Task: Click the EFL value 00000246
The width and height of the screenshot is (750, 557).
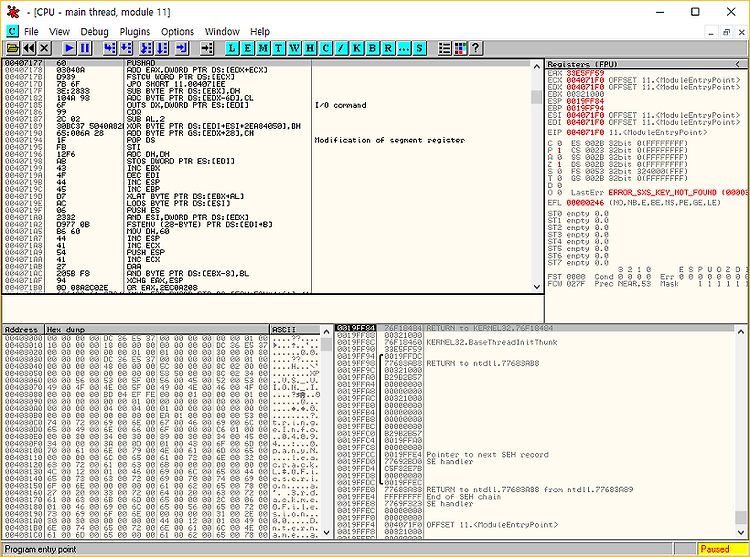Action: pyautogui.click(x=585, y=203)
